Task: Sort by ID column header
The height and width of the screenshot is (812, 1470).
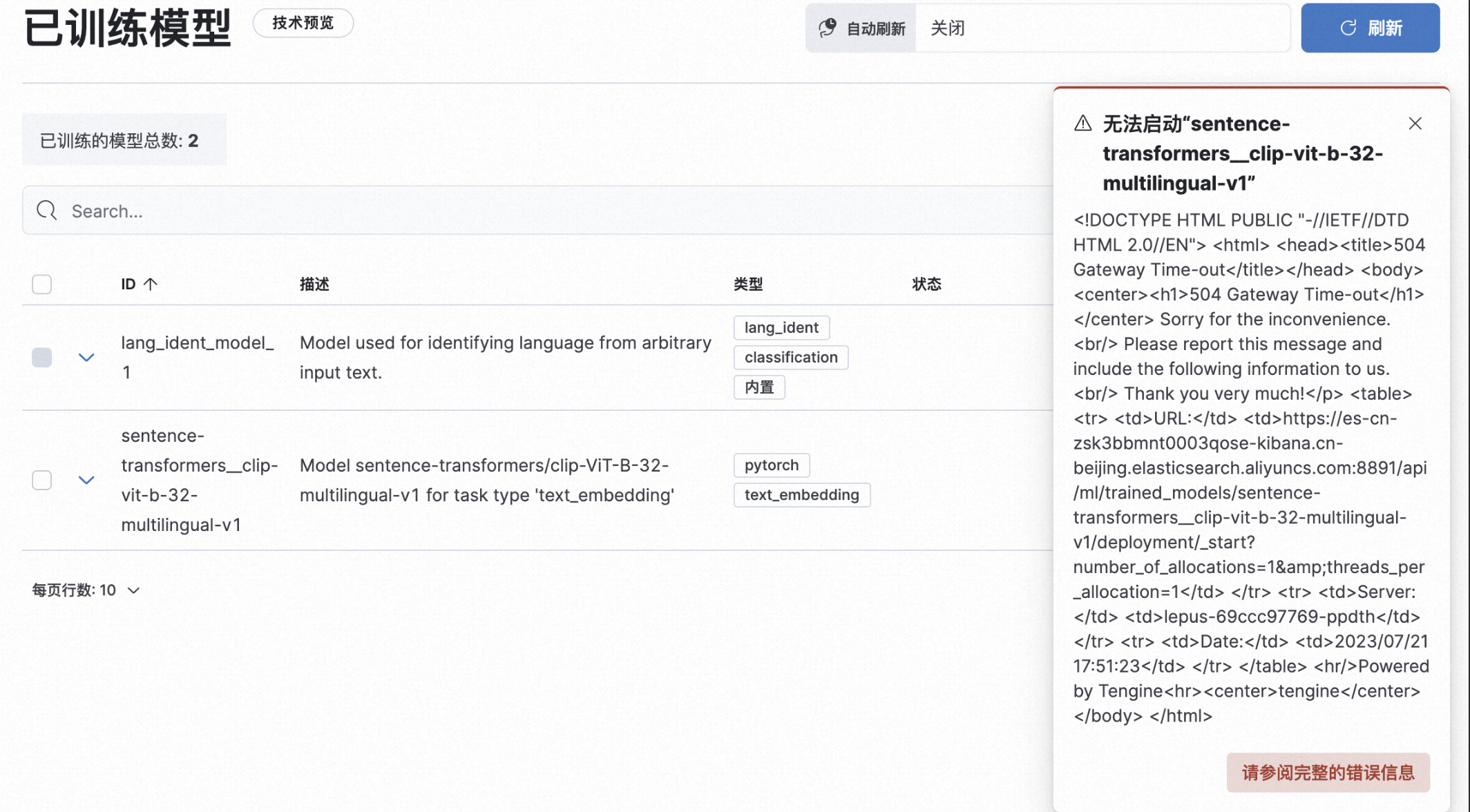Action: click(x=139, y=284)
